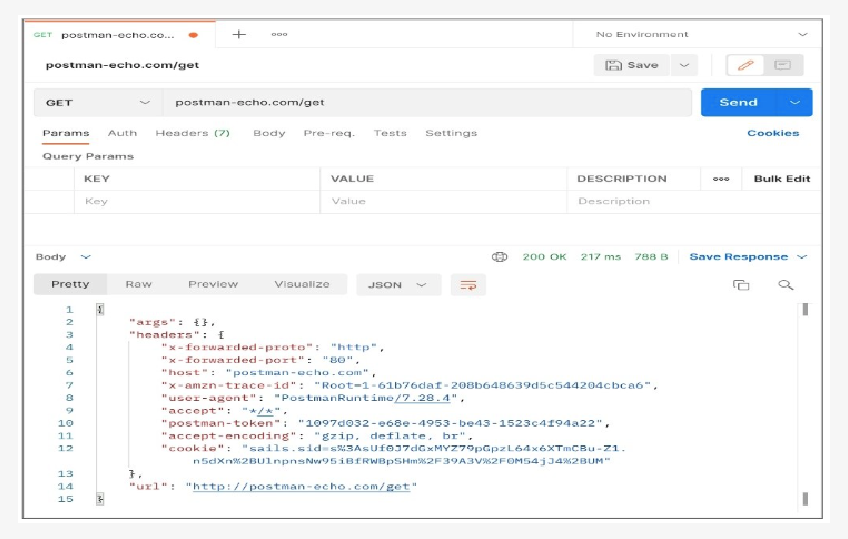Click the unsaved orange dot on tab
The height and width of the screenshot is (539, 848).
click(193, 35)
